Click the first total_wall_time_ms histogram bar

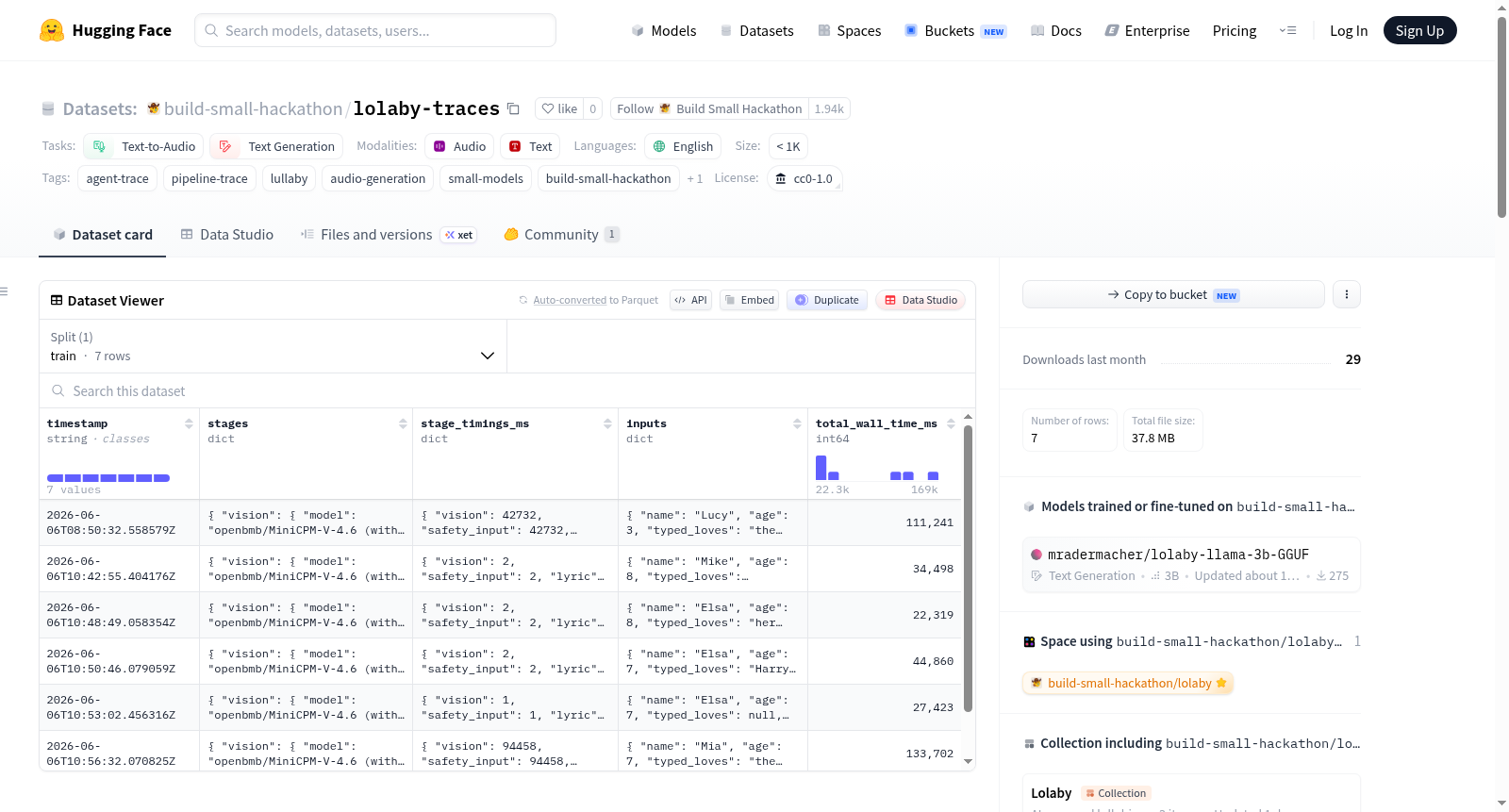(821, 467)
